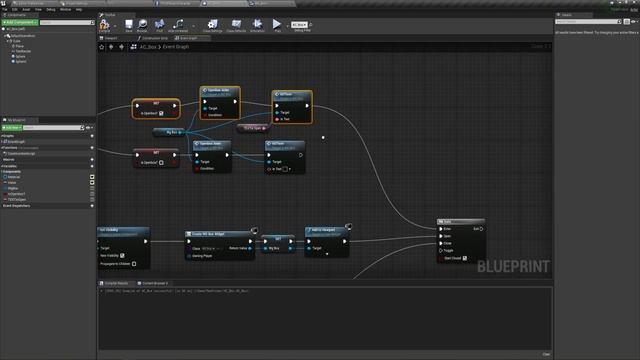This screenshot has height=360, width=640.
Task: Check Is Opened on lower SET node
Action: 162,163
